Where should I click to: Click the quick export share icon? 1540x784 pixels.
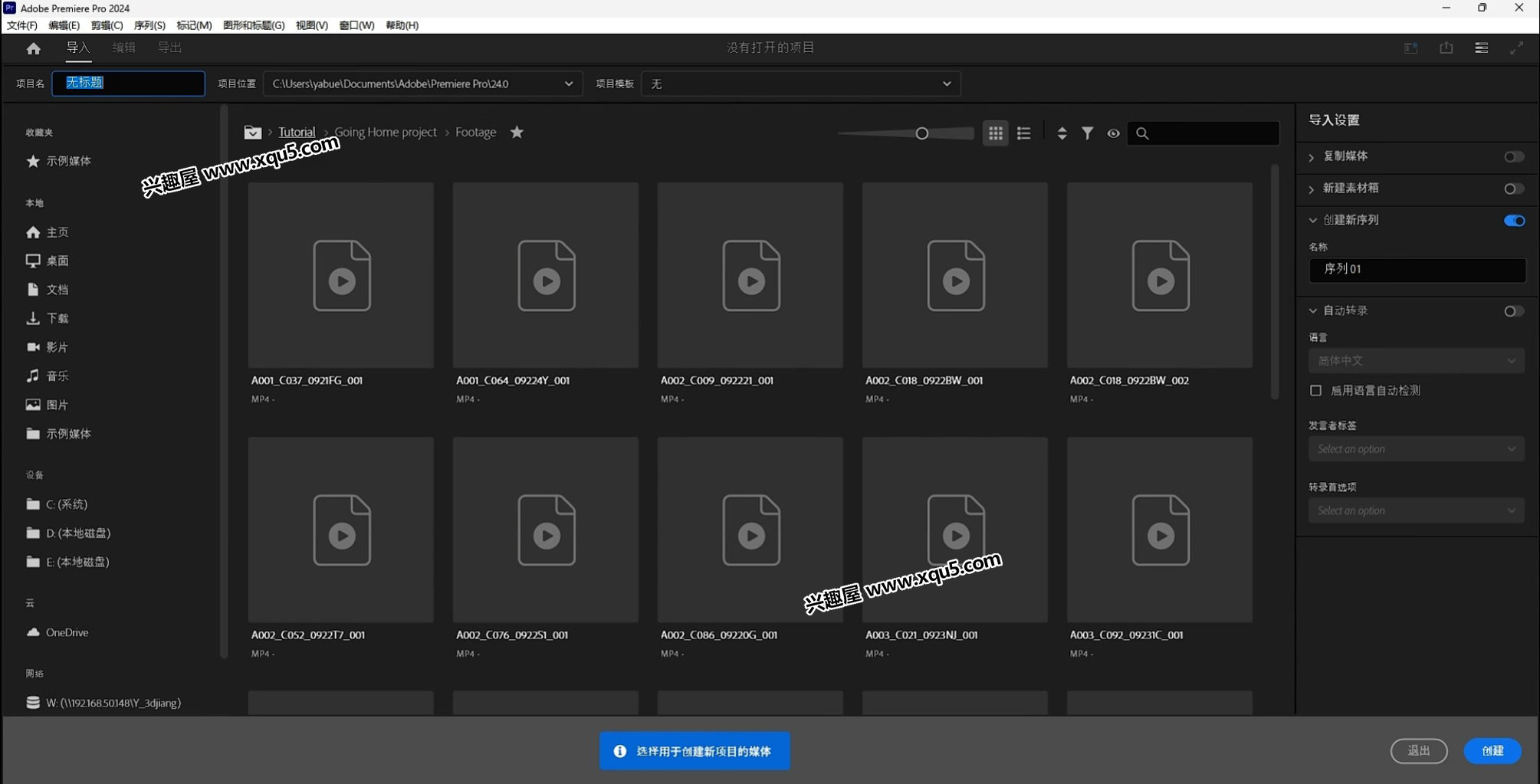(x=1446, y=48)
